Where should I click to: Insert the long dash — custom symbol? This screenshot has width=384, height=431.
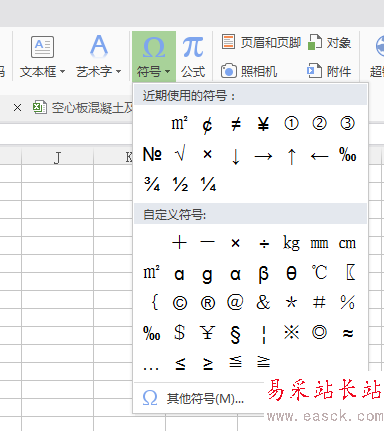207,242
